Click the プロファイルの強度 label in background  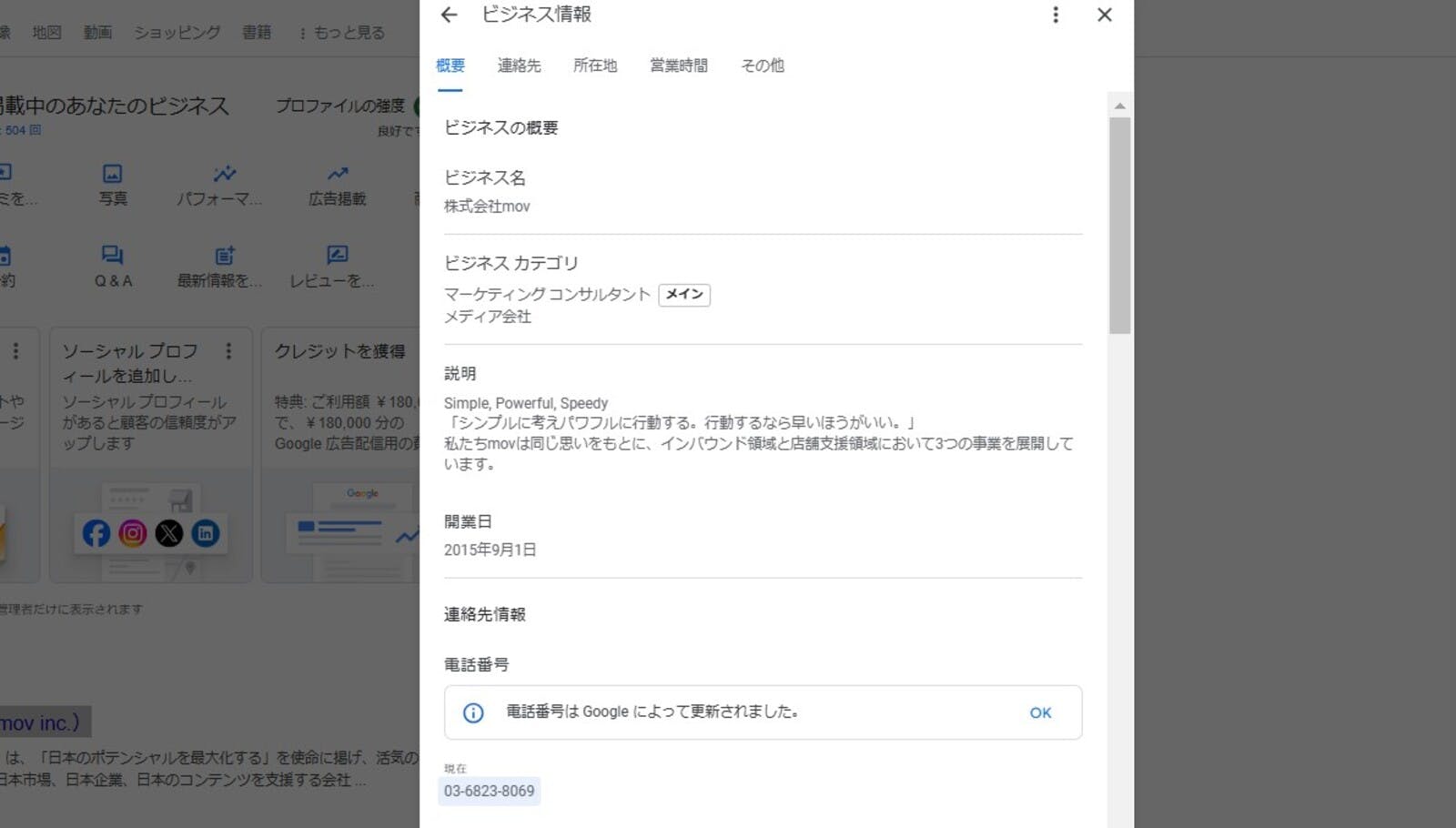340,106
